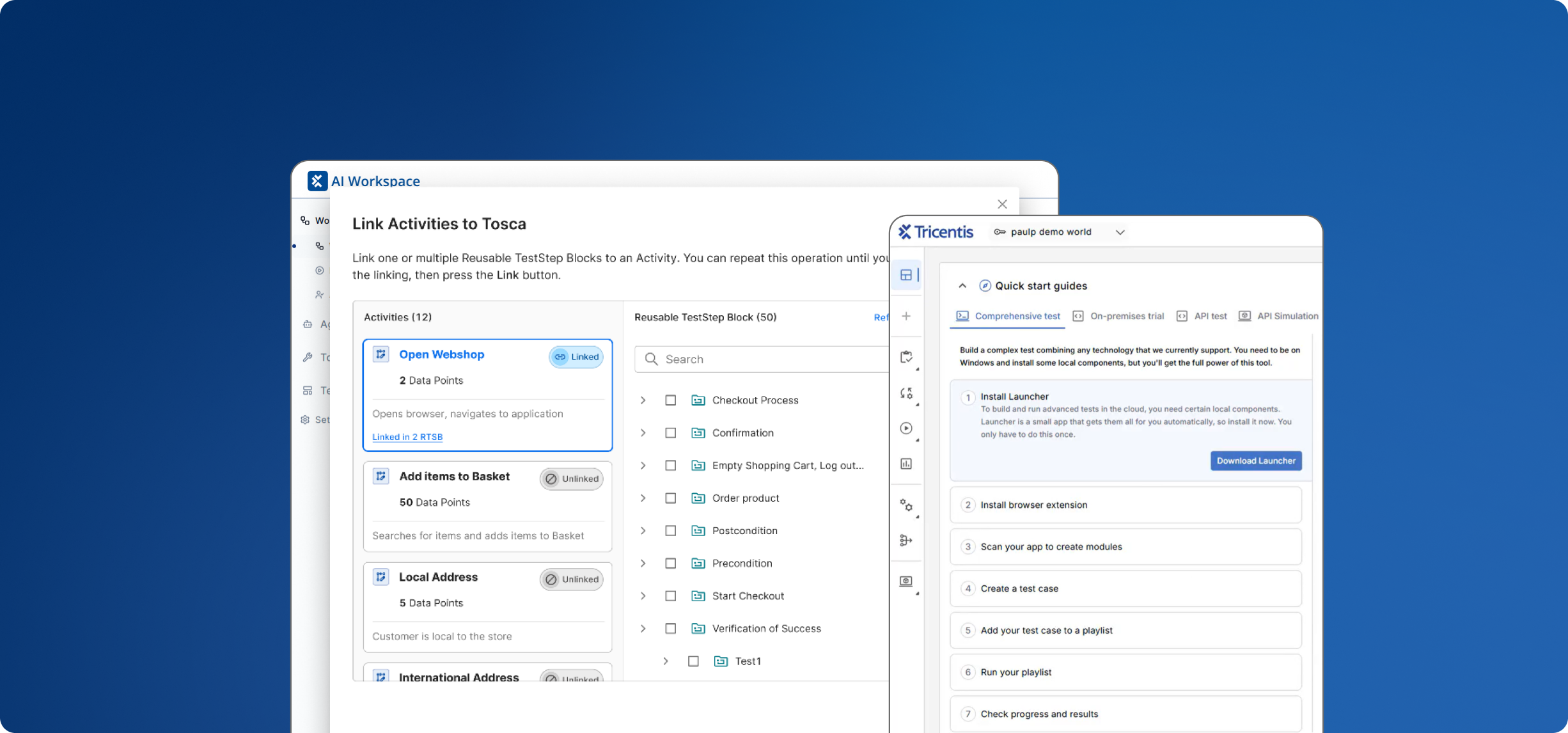Click the Tricentis logo

[936, 232]
